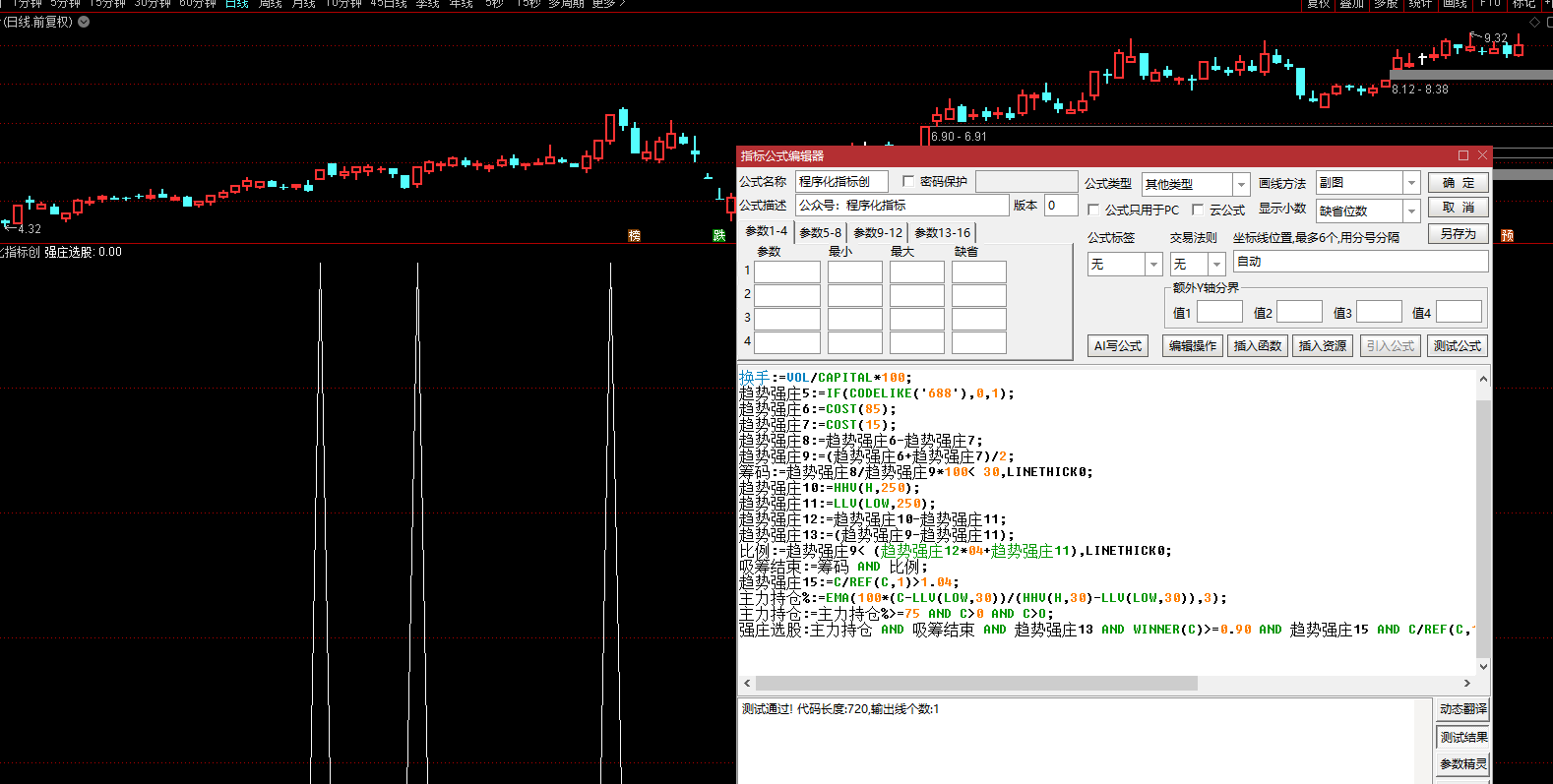This screenshot has width=1553, height=784.
Task: Open the 显示小数 dropdown
Action: (1411, 211)
